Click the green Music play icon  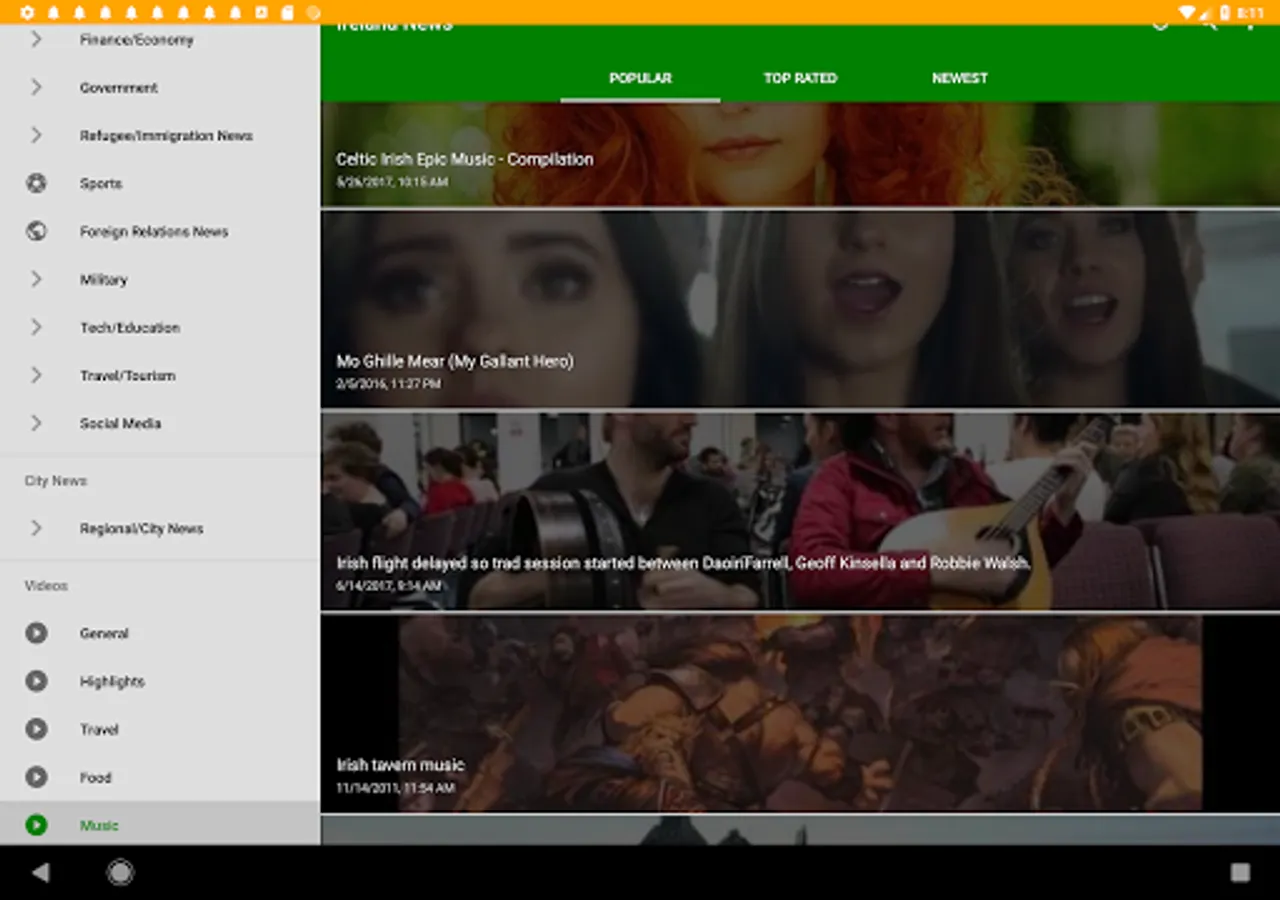[36, 825]
